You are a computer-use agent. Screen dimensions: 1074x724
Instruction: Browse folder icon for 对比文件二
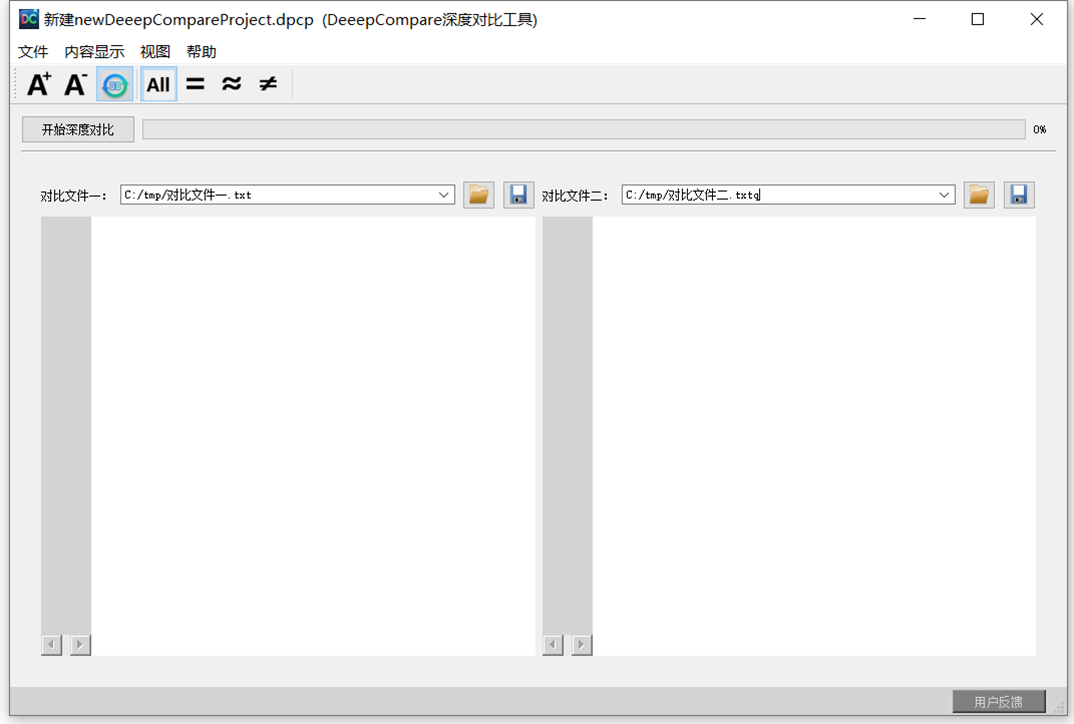pos(979,195)
